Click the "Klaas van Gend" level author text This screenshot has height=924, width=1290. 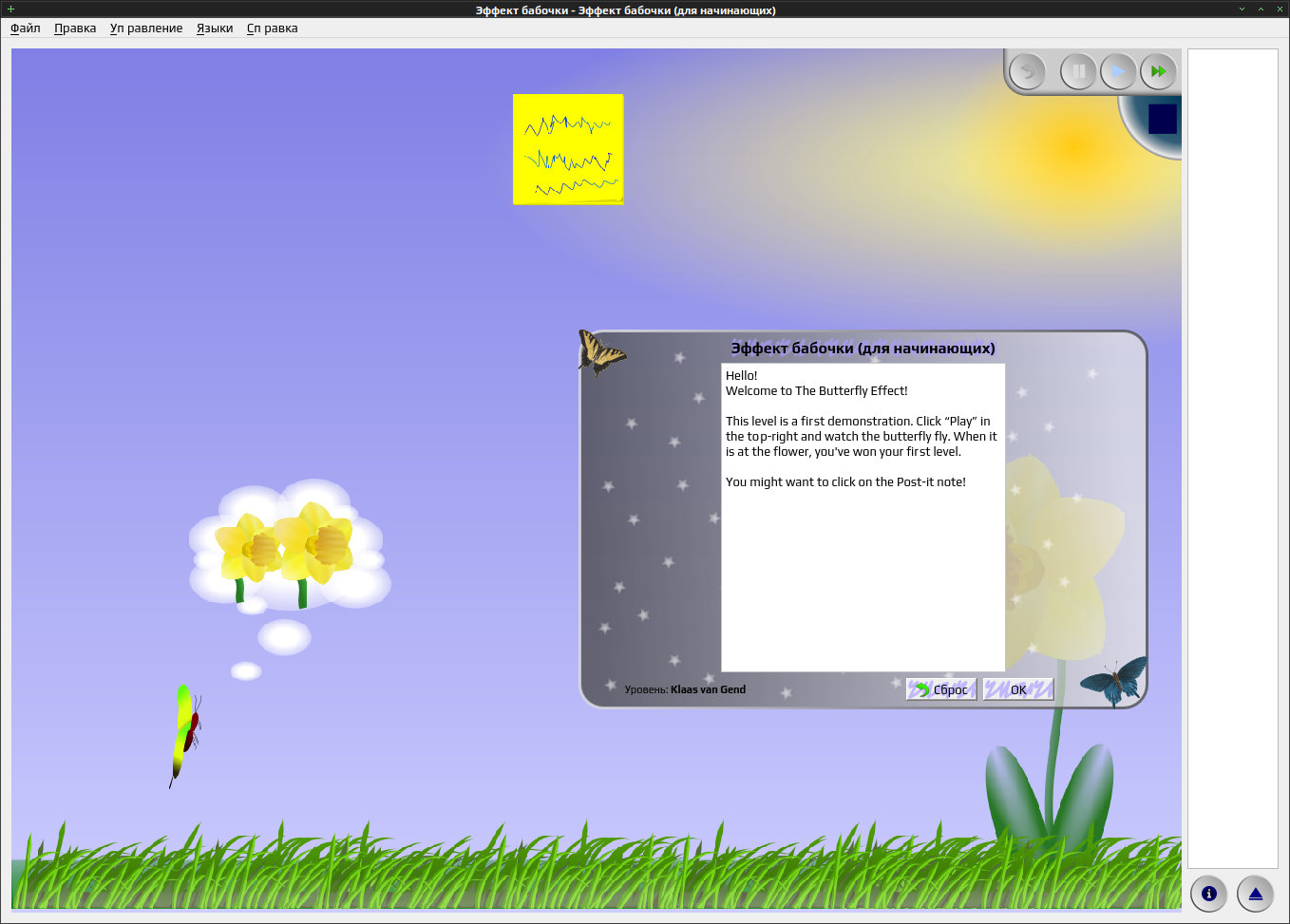pyautogui.click(x=708, y=689)
